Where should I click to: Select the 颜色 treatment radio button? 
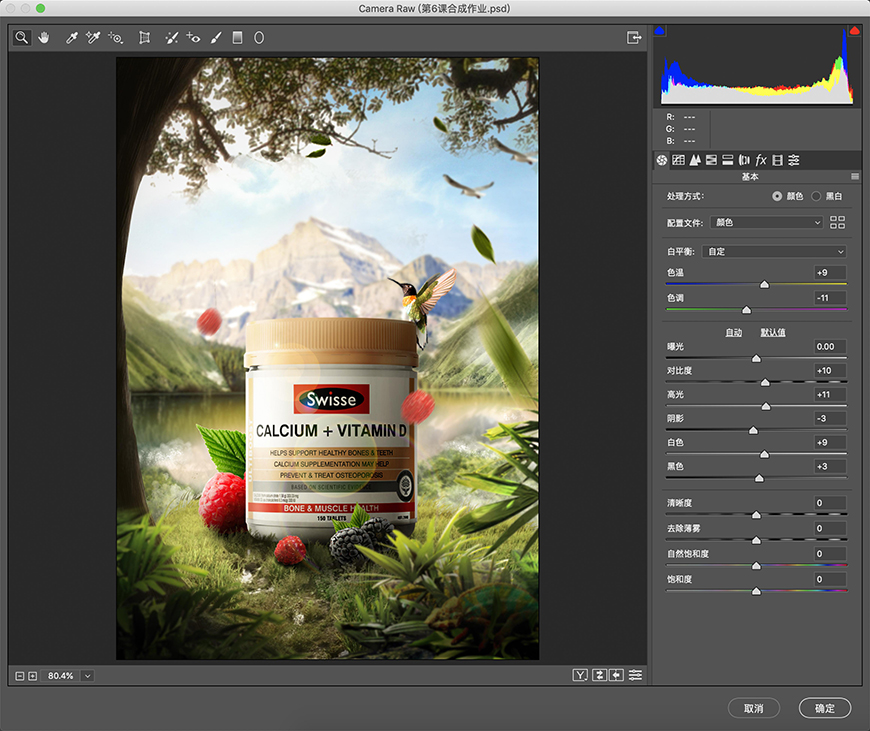(x=777, y=196)
